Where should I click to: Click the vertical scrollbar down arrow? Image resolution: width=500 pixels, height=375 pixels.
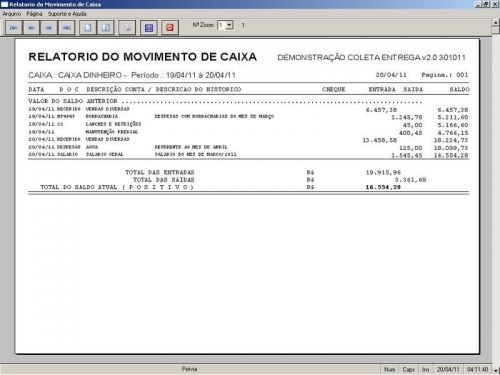pyautogui.click(x=496, y=370)
